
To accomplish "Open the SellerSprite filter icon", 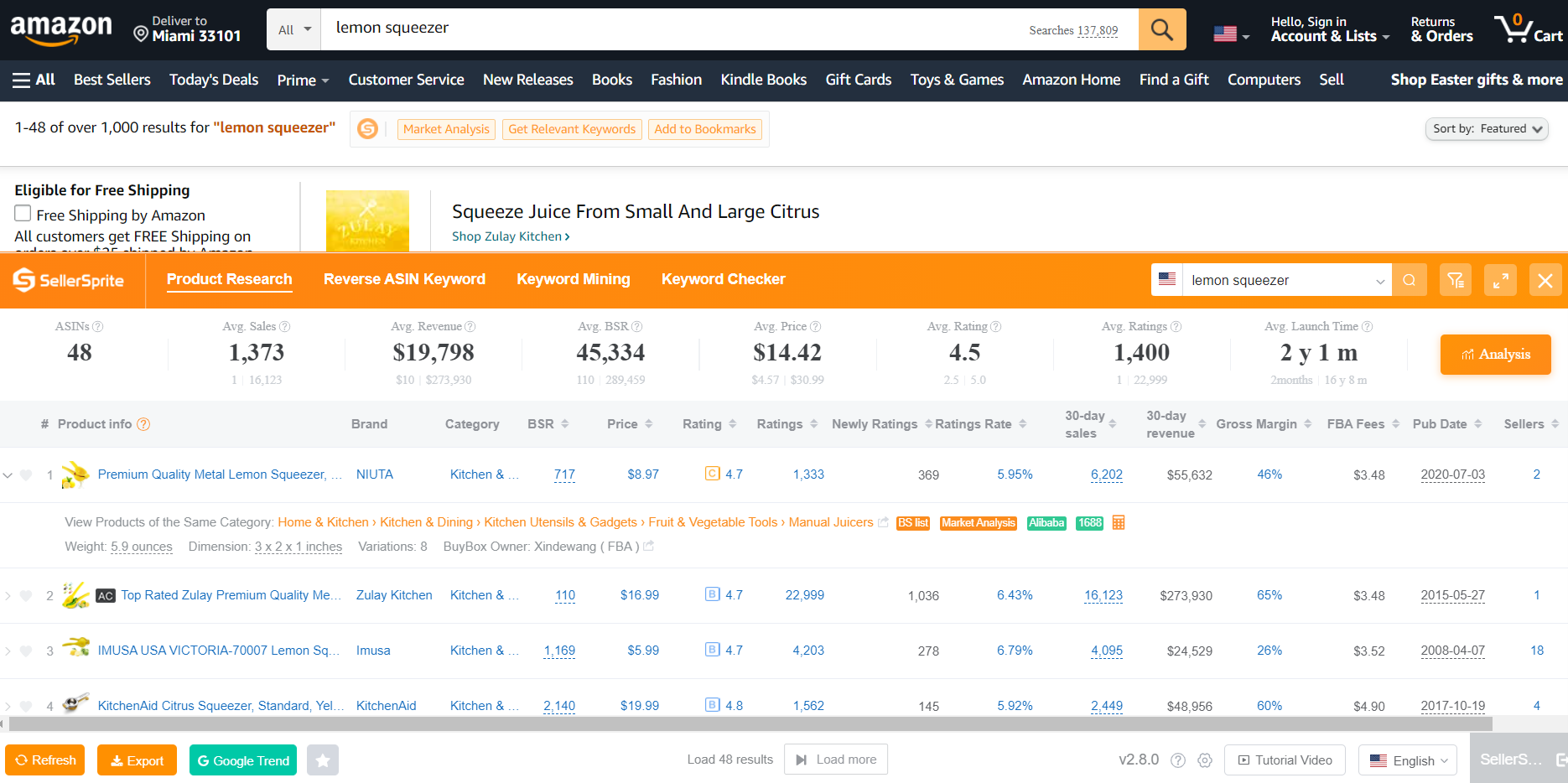I will [x=1456, y=280].
